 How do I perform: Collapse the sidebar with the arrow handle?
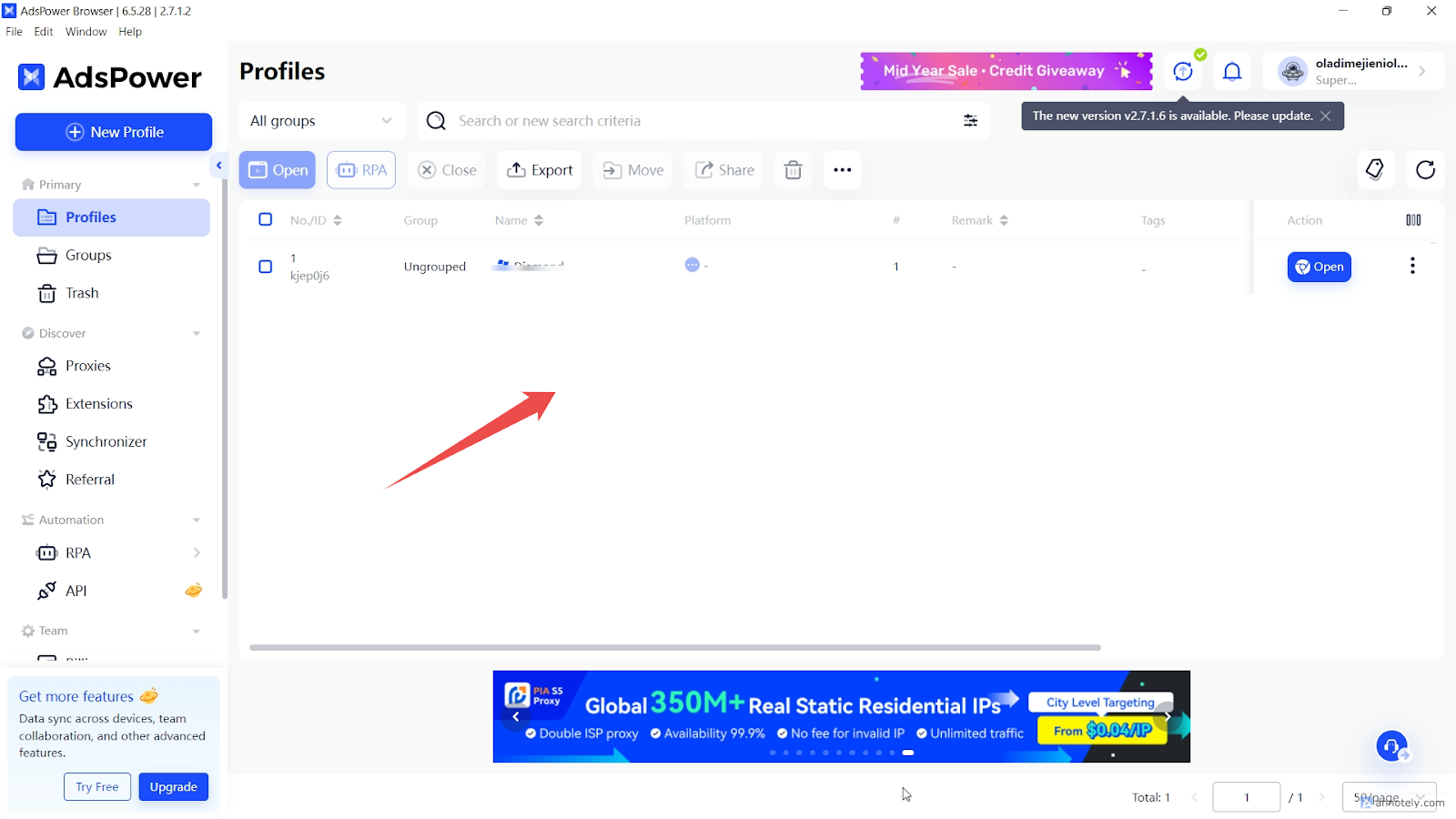click(x=219, y=165)
